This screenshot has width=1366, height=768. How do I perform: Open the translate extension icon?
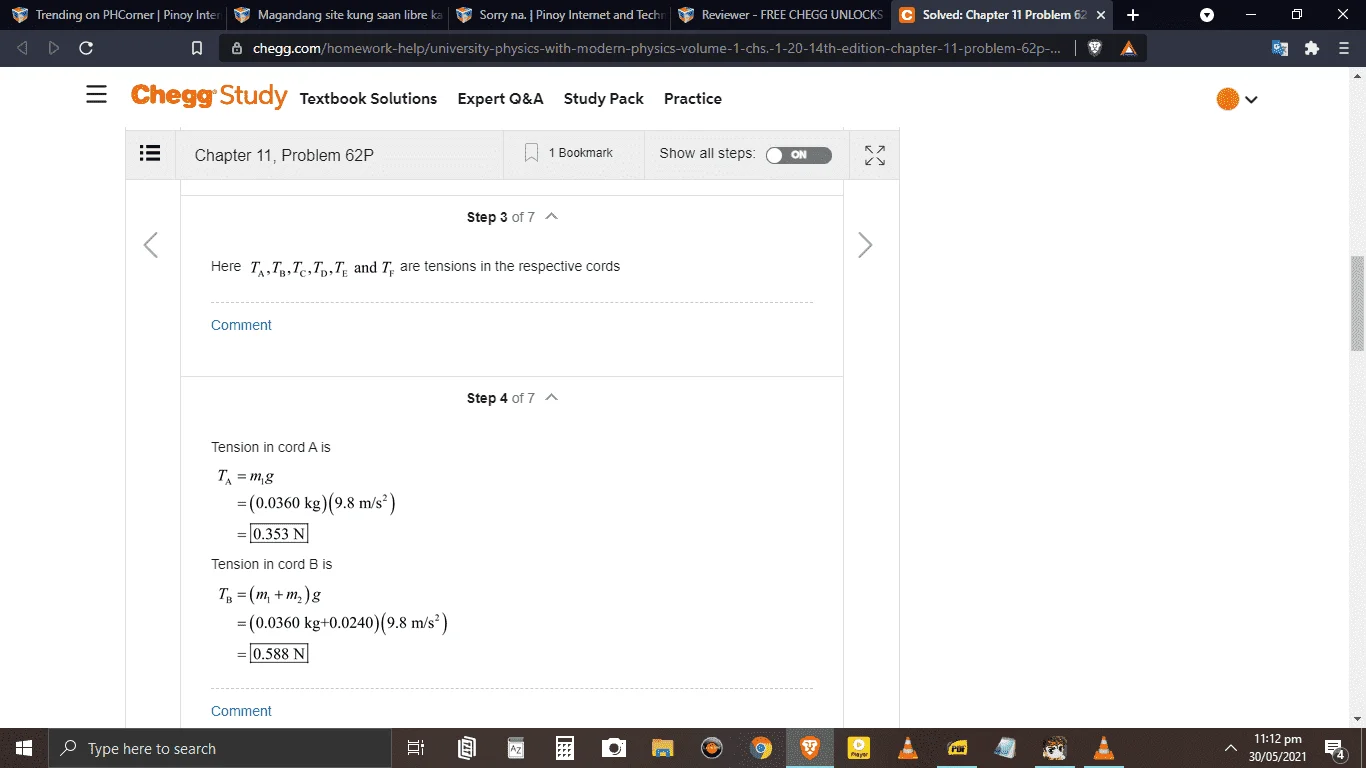[1280, 48]
